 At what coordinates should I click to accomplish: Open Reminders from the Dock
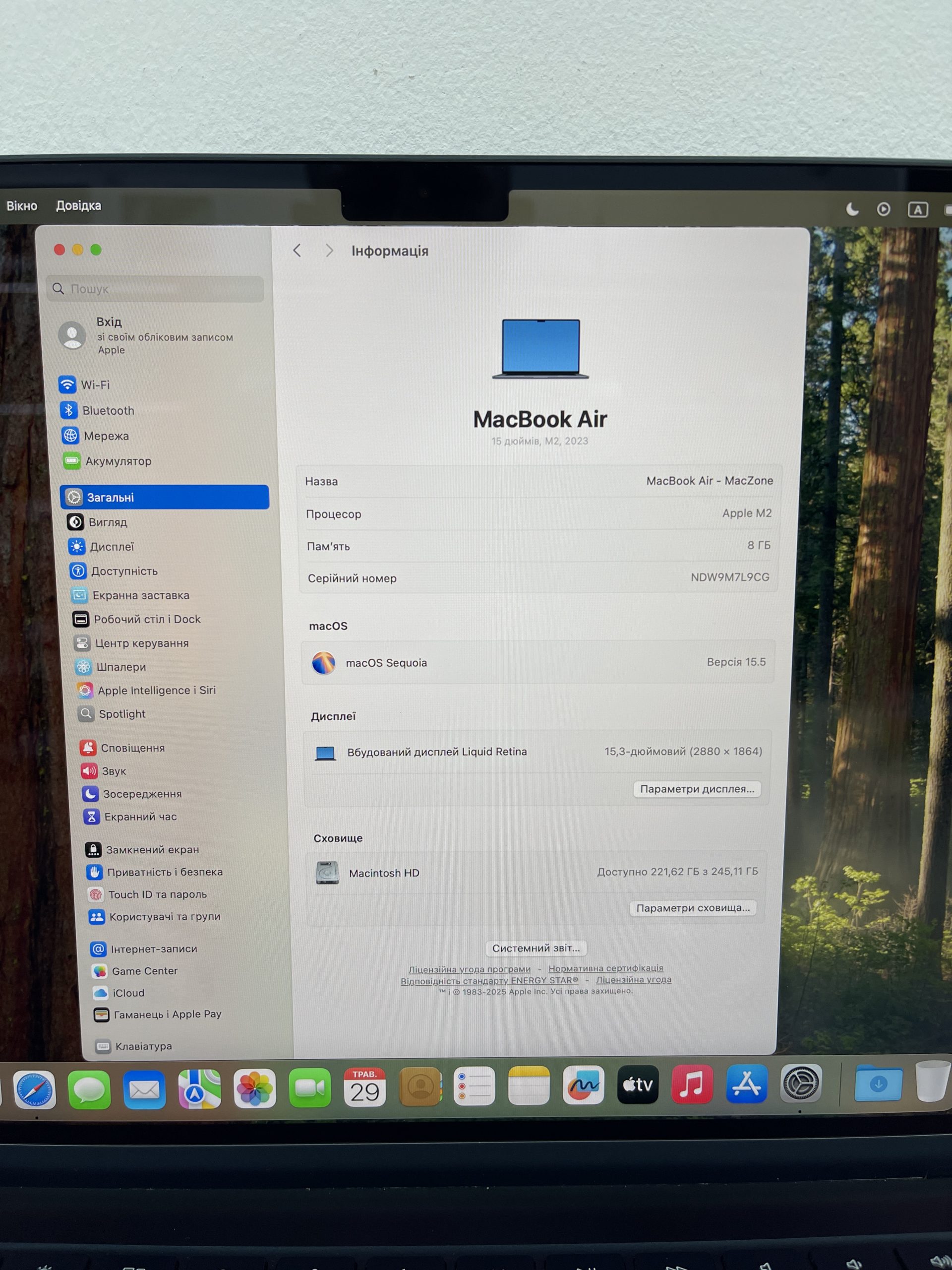[475, 1085]
